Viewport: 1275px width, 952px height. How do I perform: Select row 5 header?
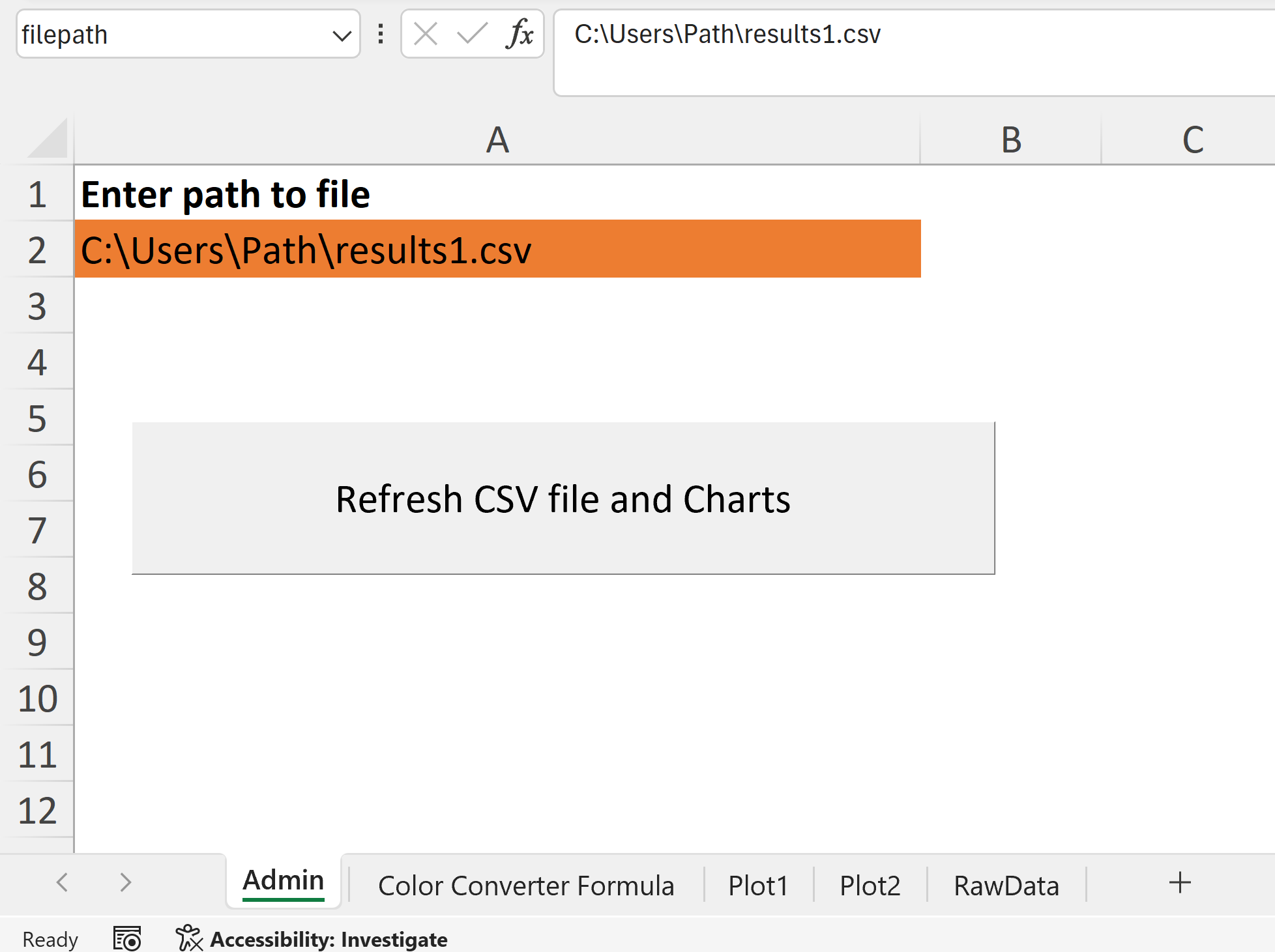37,418
